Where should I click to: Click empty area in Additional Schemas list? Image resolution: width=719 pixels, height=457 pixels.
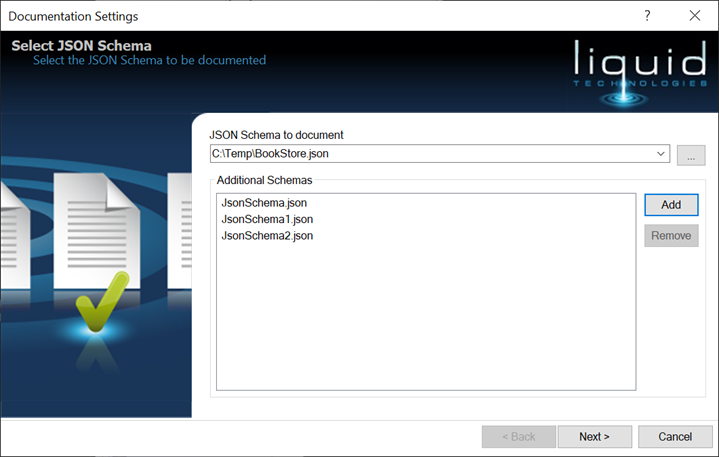425,320
